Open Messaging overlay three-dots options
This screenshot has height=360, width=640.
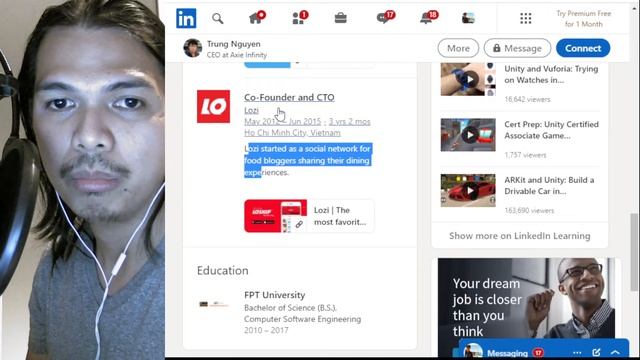click(577, 353)
